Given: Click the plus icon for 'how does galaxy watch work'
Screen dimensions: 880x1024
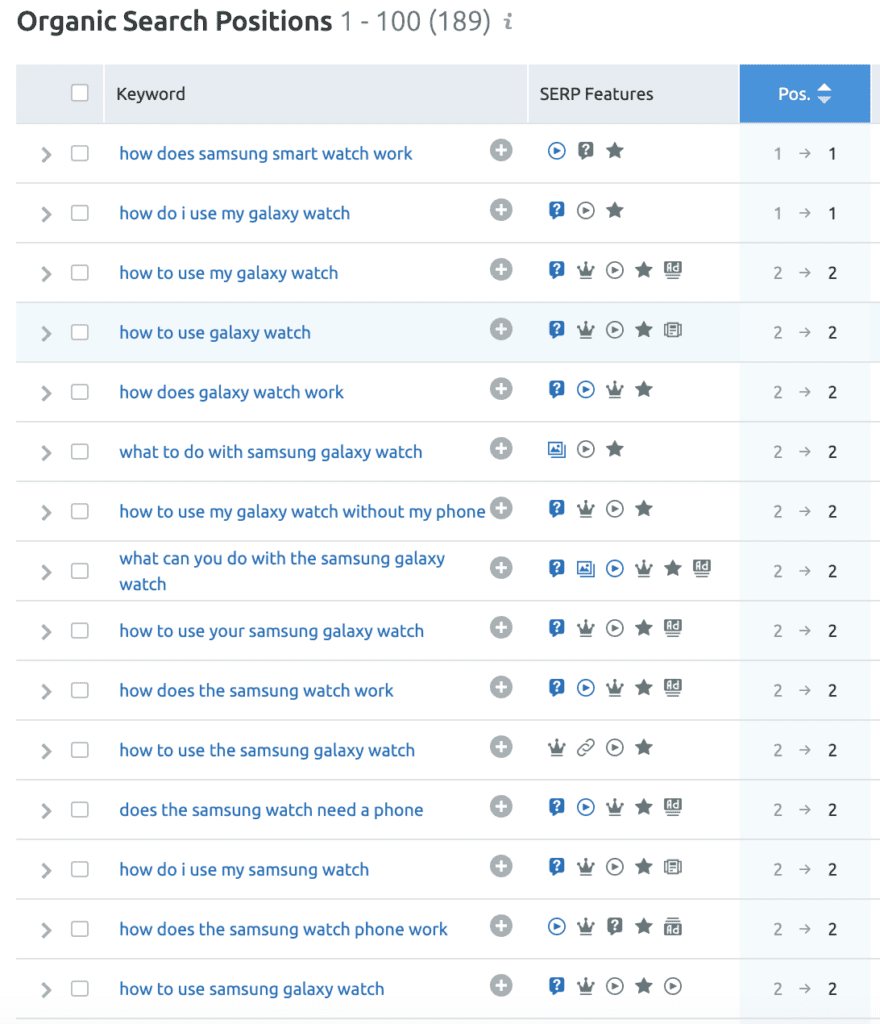Looking at the screenshot, I should coord(501,389).
